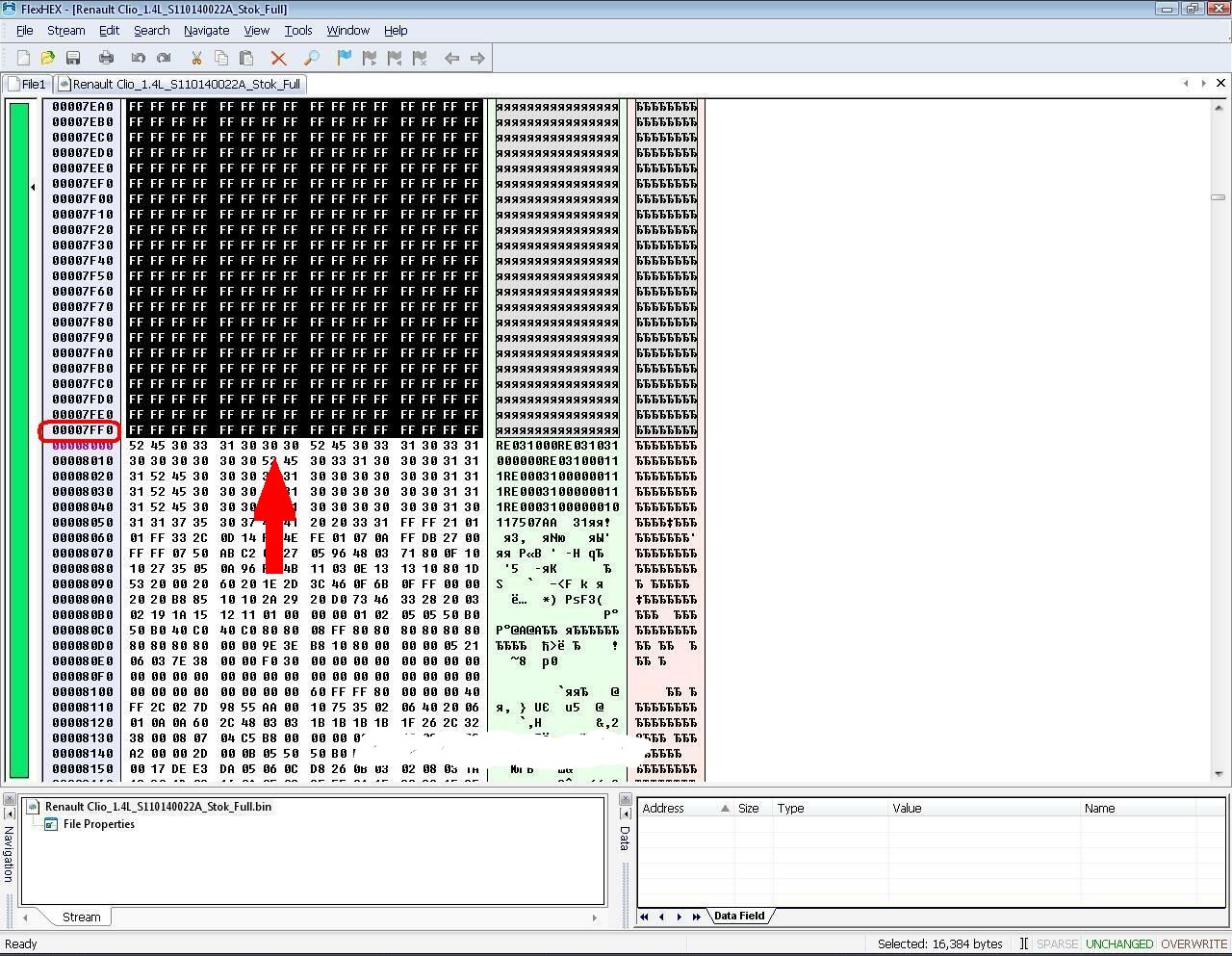
Task: Click next Data panel tab arrow
Action: coord(679,917)
